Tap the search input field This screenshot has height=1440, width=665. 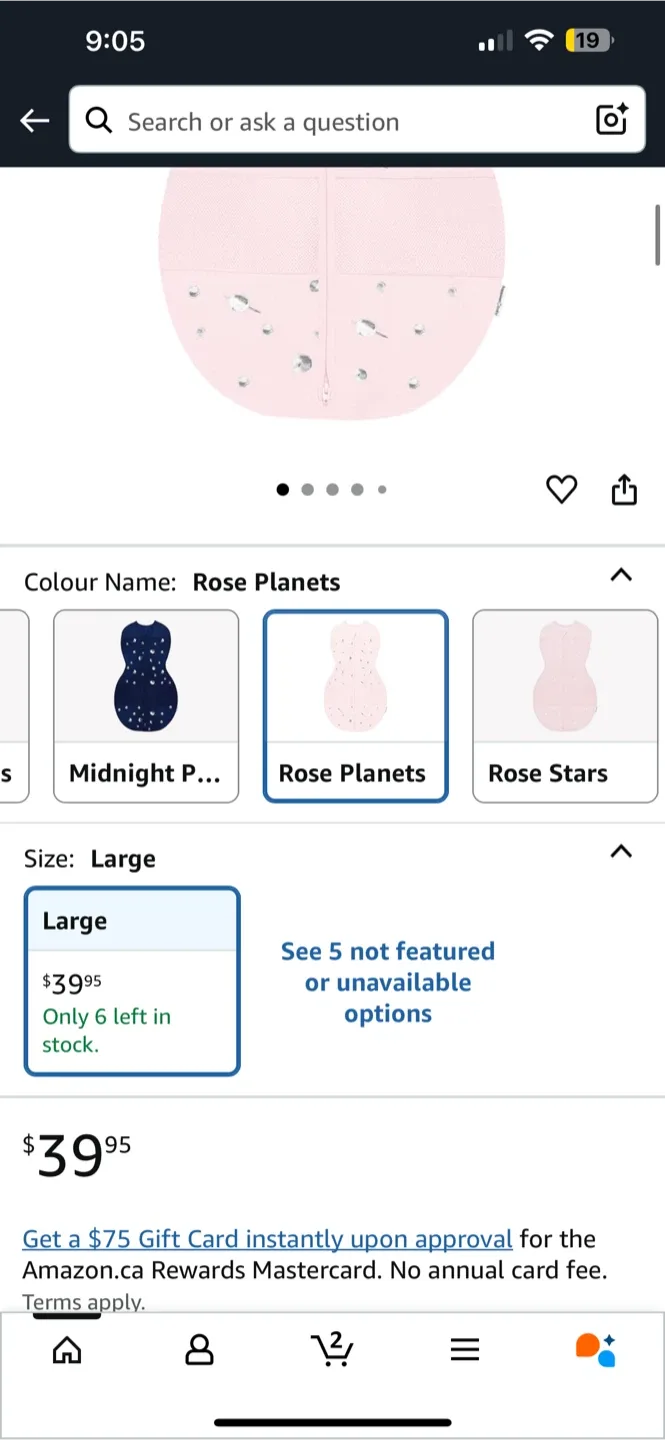coord(340,122)
